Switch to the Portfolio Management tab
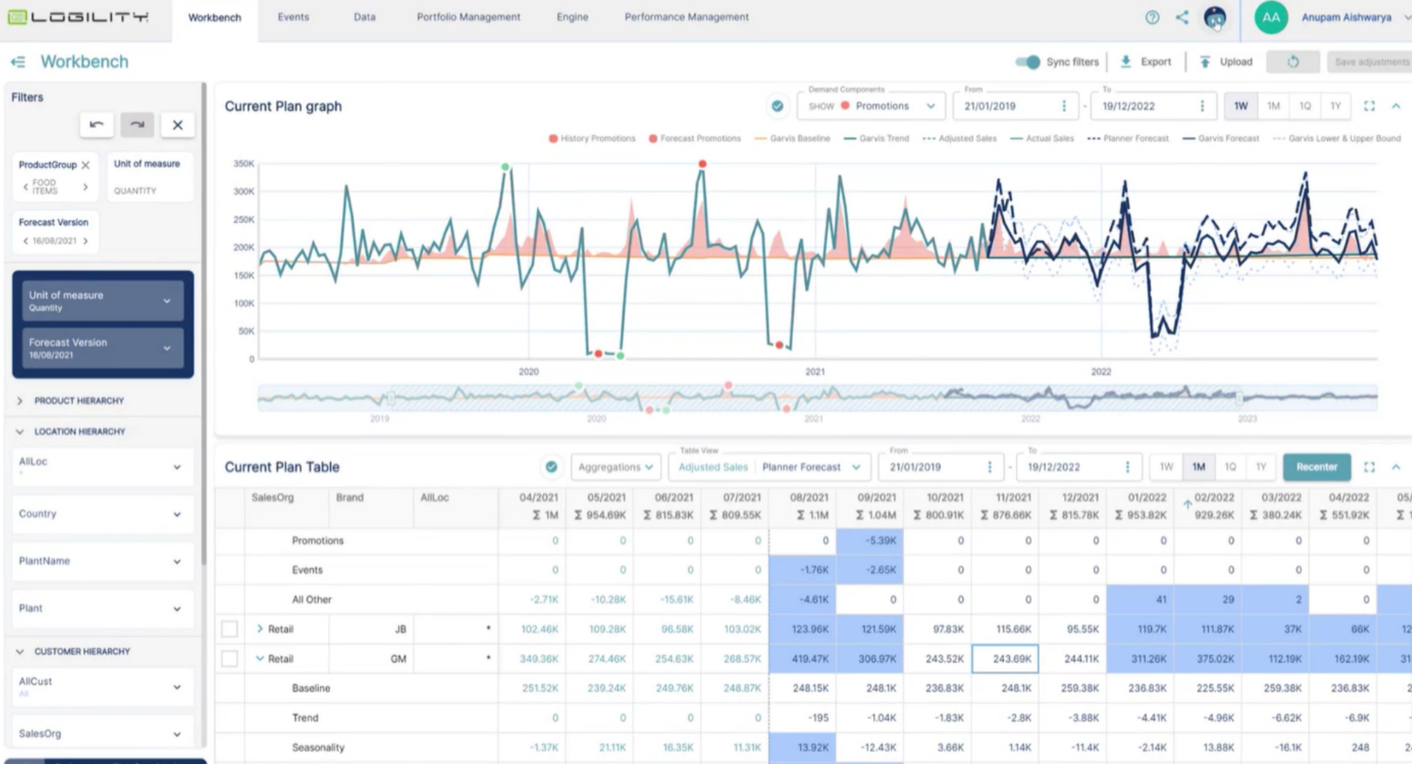1412x764 pixels. pyautogui.click(x=468, y=18)
